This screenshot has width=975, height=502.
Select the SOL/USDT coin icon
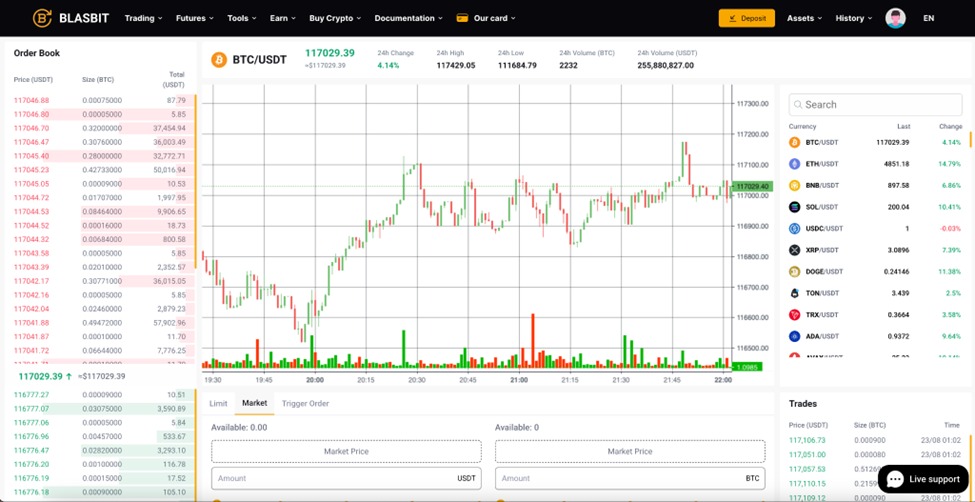(x=795, y=207)
